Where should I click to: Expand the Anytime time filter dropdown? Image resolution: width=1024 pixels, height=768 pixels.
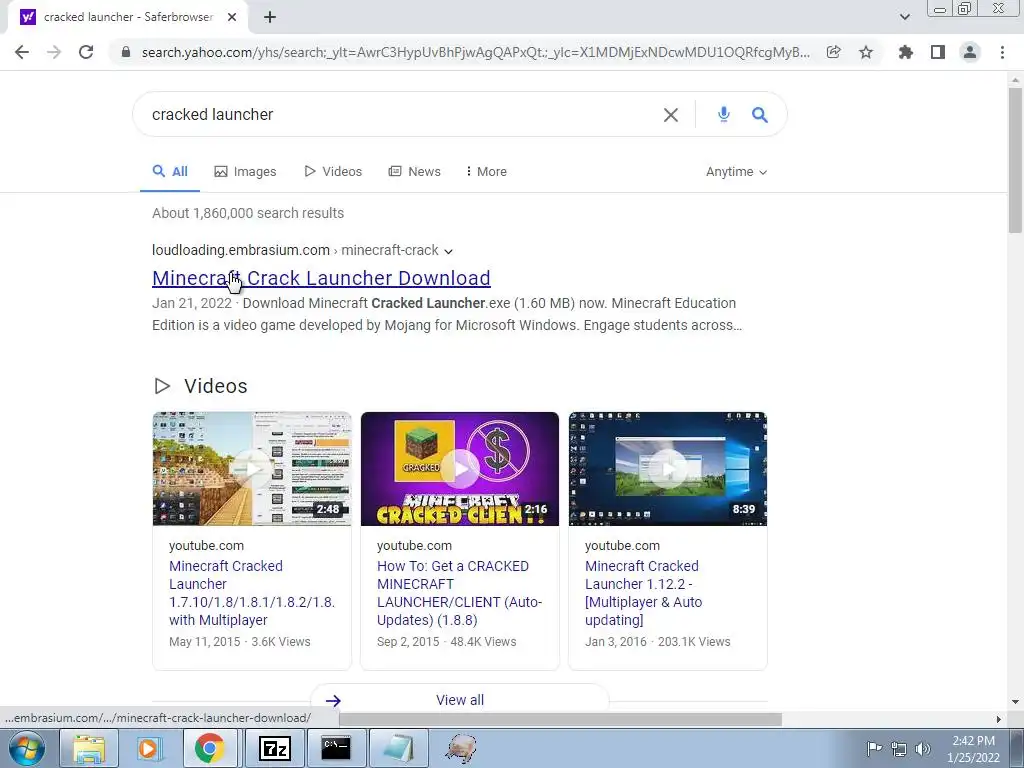click(x=737, y=172)
